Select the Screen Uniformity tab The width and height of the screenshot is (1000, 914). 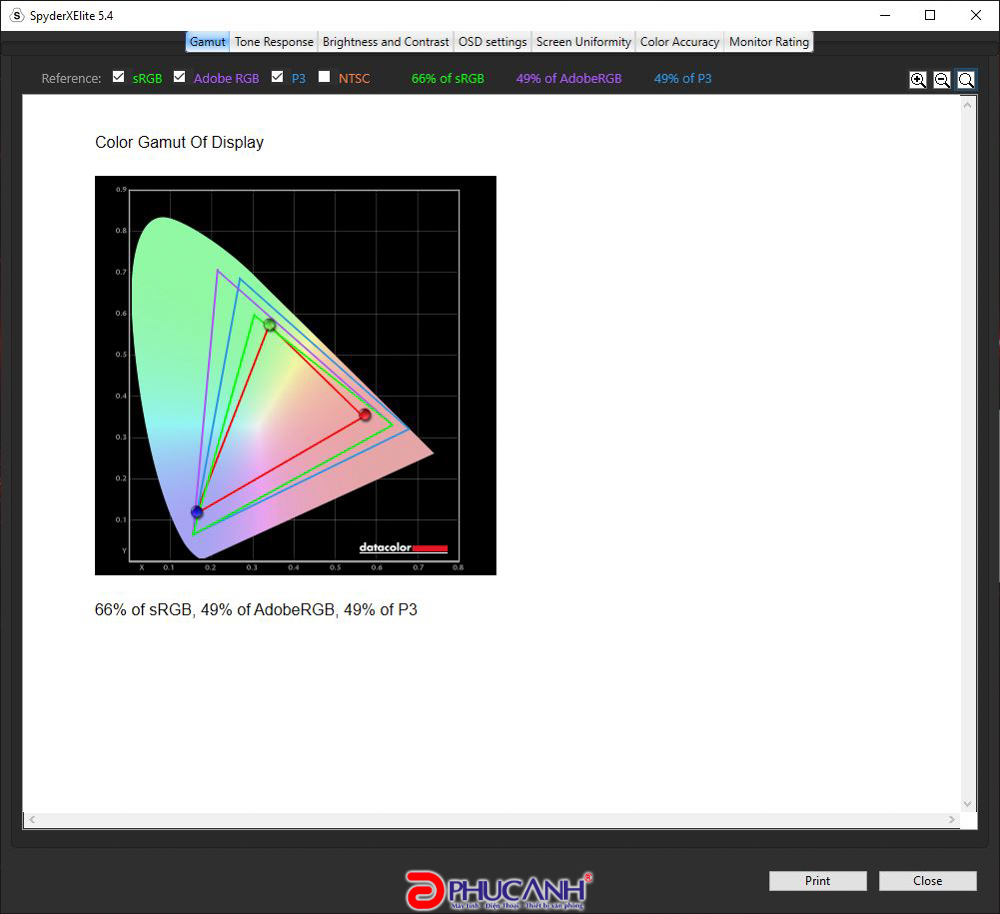[583, 42]
